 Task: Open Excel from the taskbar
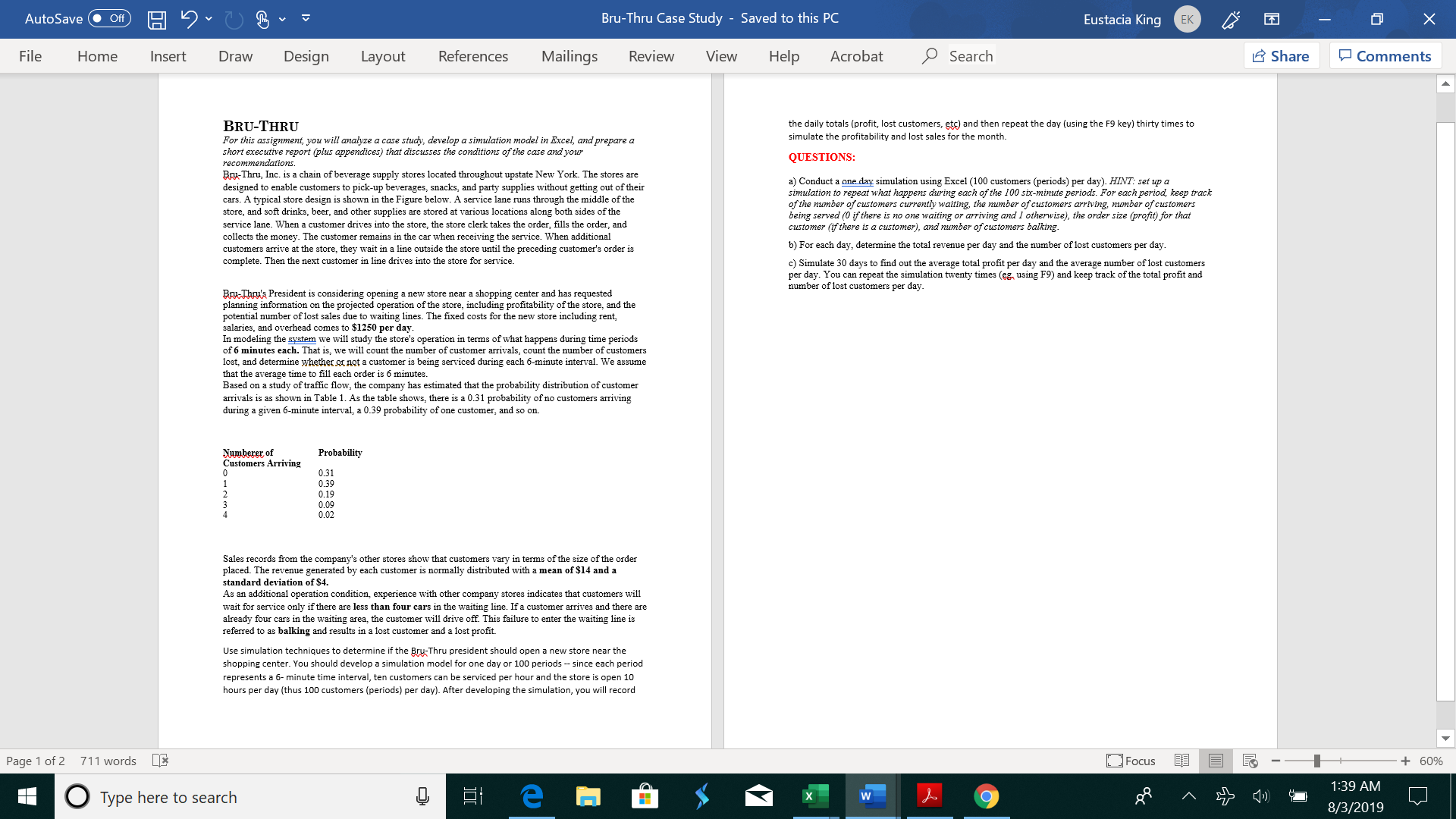point(814,796)
